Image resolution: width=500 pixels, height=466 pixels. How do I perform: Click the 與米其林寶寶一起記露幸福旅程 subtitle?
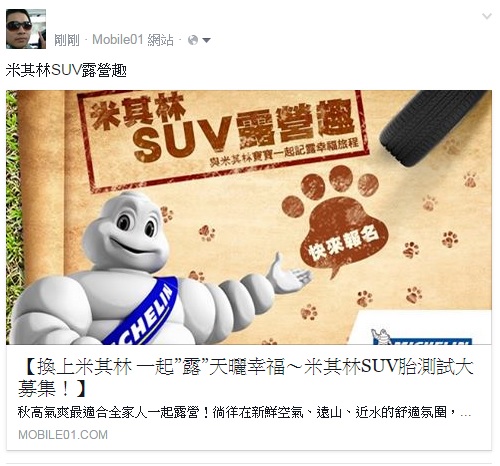coord(284,152)
